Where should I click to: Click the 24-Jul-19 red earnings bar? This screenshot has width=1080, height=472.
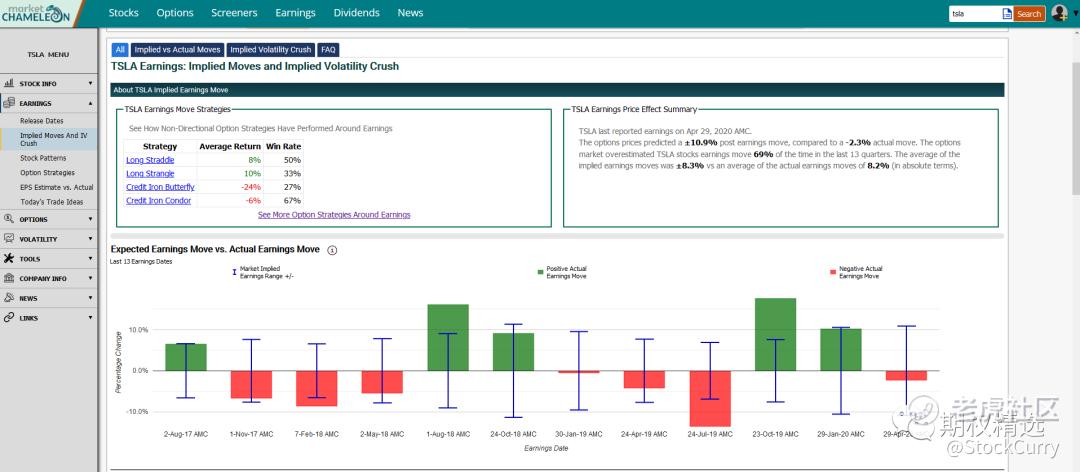click(709, 398)
